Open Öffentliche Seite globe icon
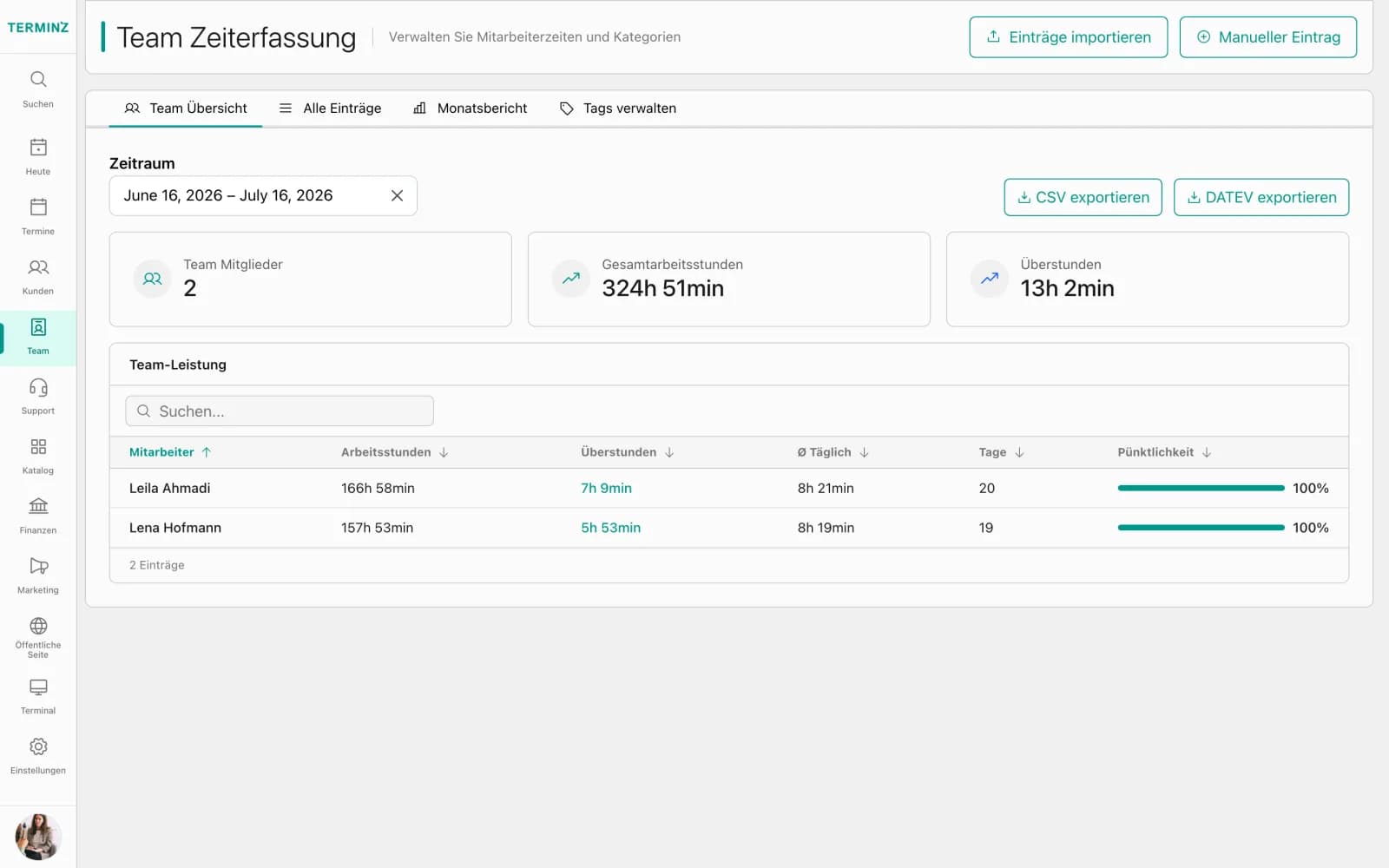 pyautogui.click(x=38, y=626)
